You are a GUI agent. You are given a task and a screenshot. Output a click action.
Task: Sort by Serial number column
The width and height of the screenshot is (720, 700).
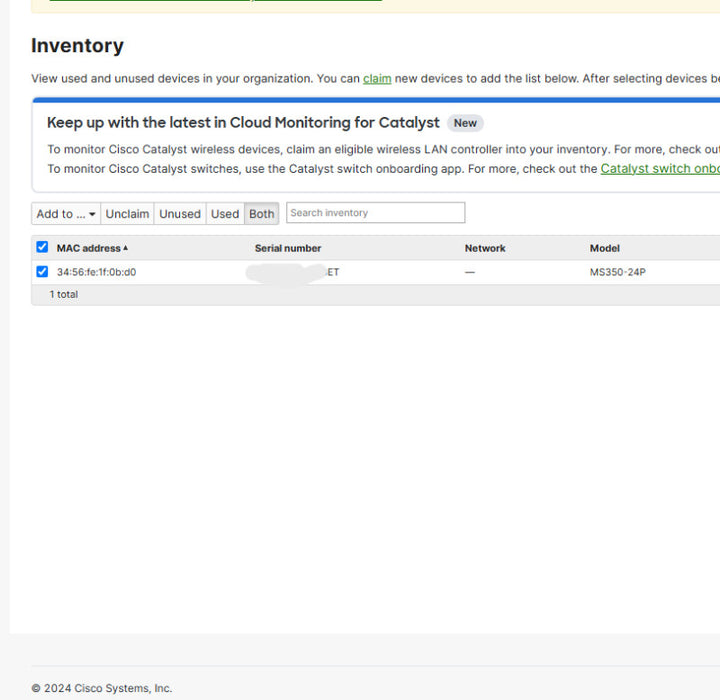click(288, 248)
